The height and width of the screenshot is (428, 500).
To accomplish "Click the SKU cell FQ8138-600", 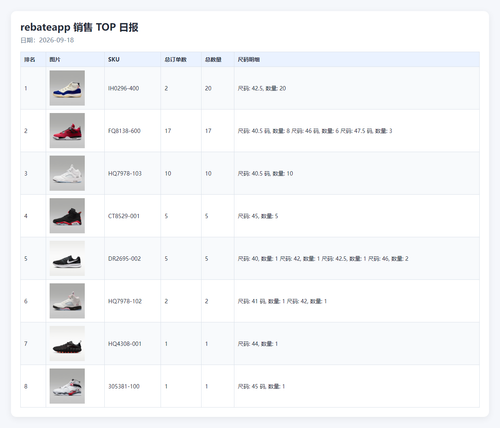I will click(x=133, y=131).
